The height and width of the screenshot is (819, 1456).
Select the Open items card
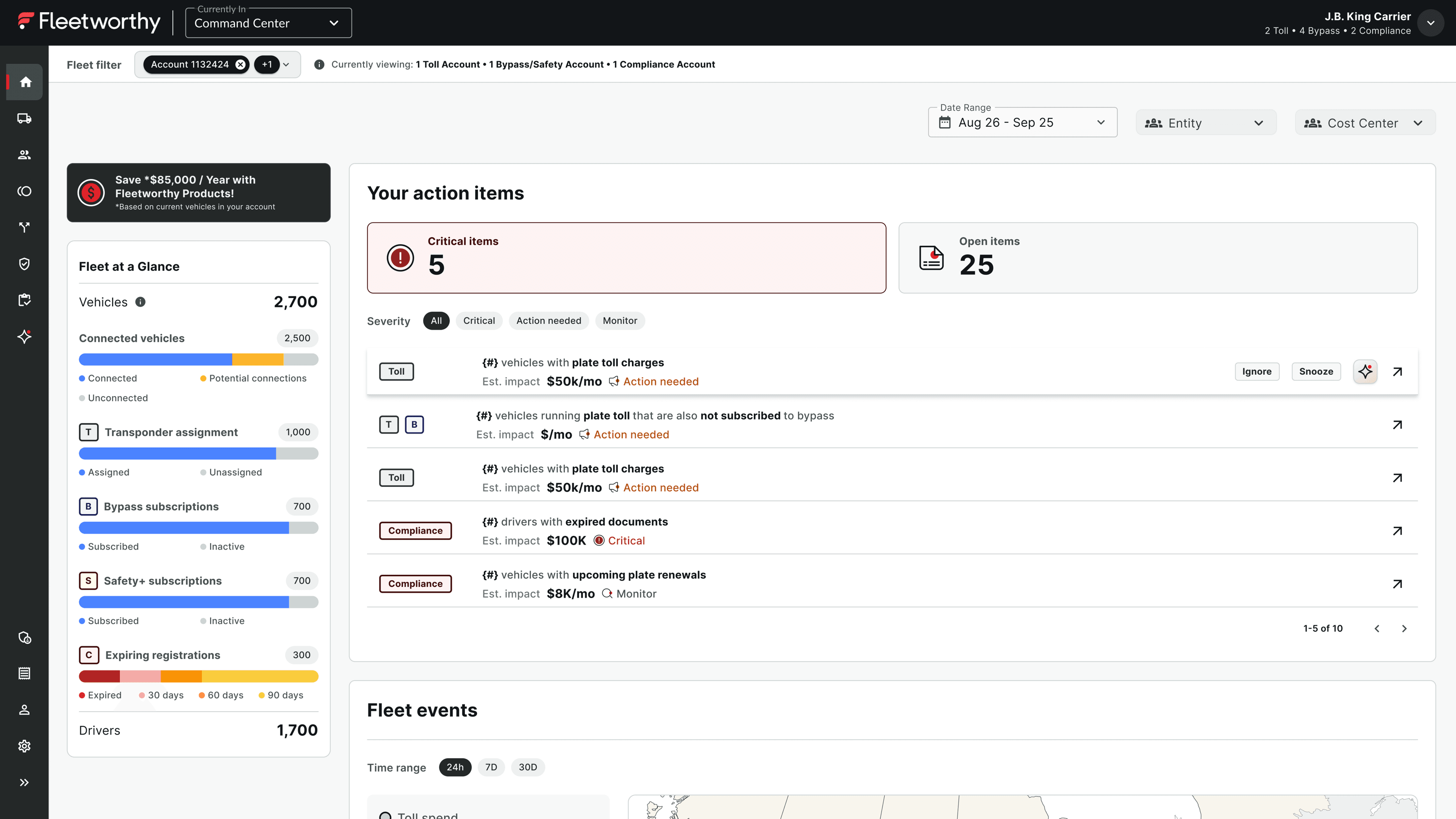tap(1158, 258)
